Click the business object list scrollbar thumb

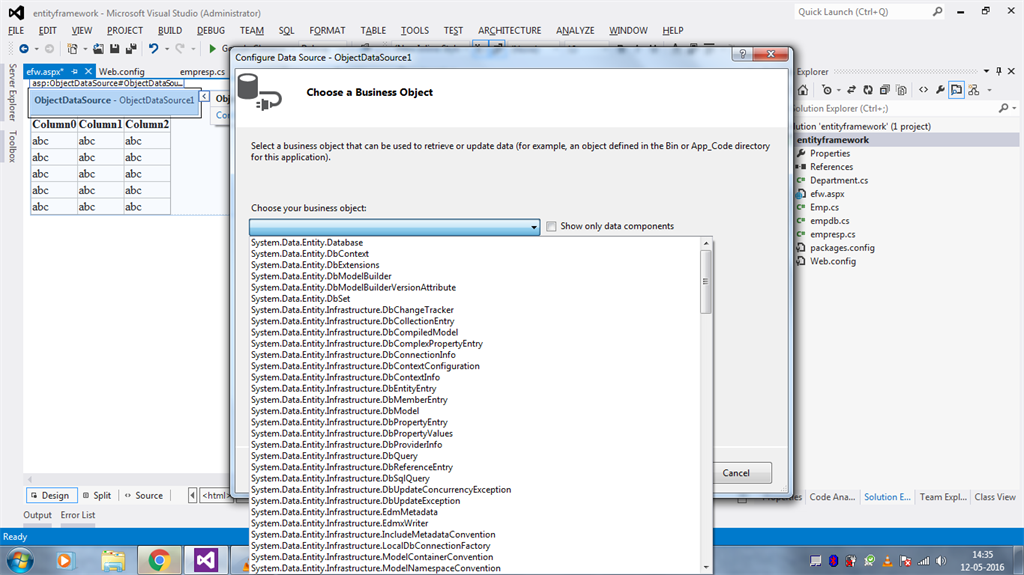tap(706, 282)
